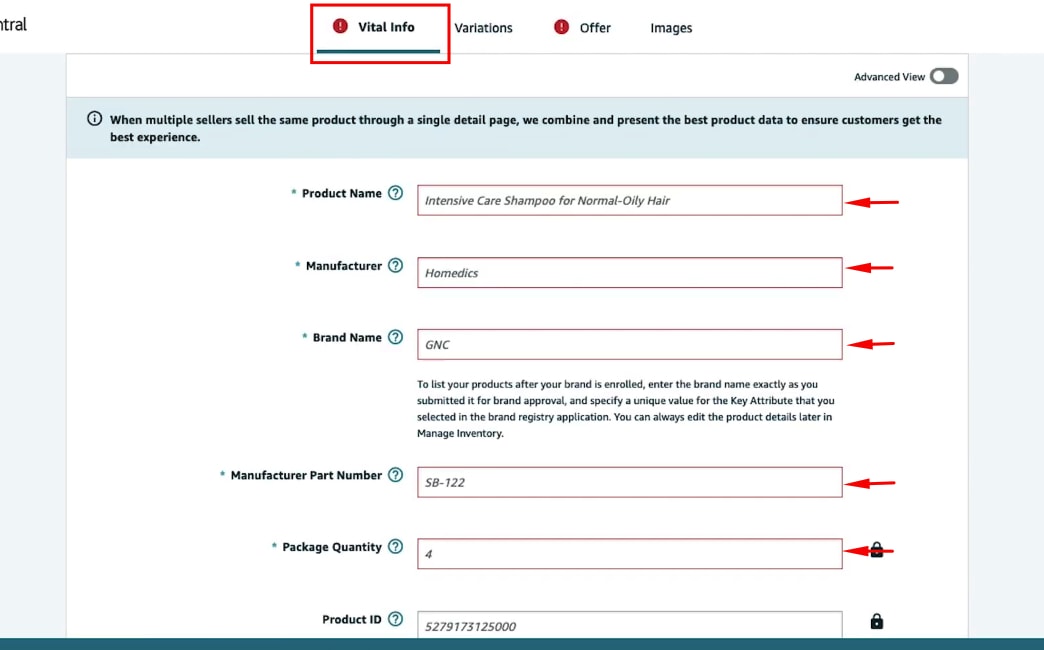Click Manufacturer Part Number field SB-122
Viewport: 1044px width, 650px height.
tap(629, 482)
